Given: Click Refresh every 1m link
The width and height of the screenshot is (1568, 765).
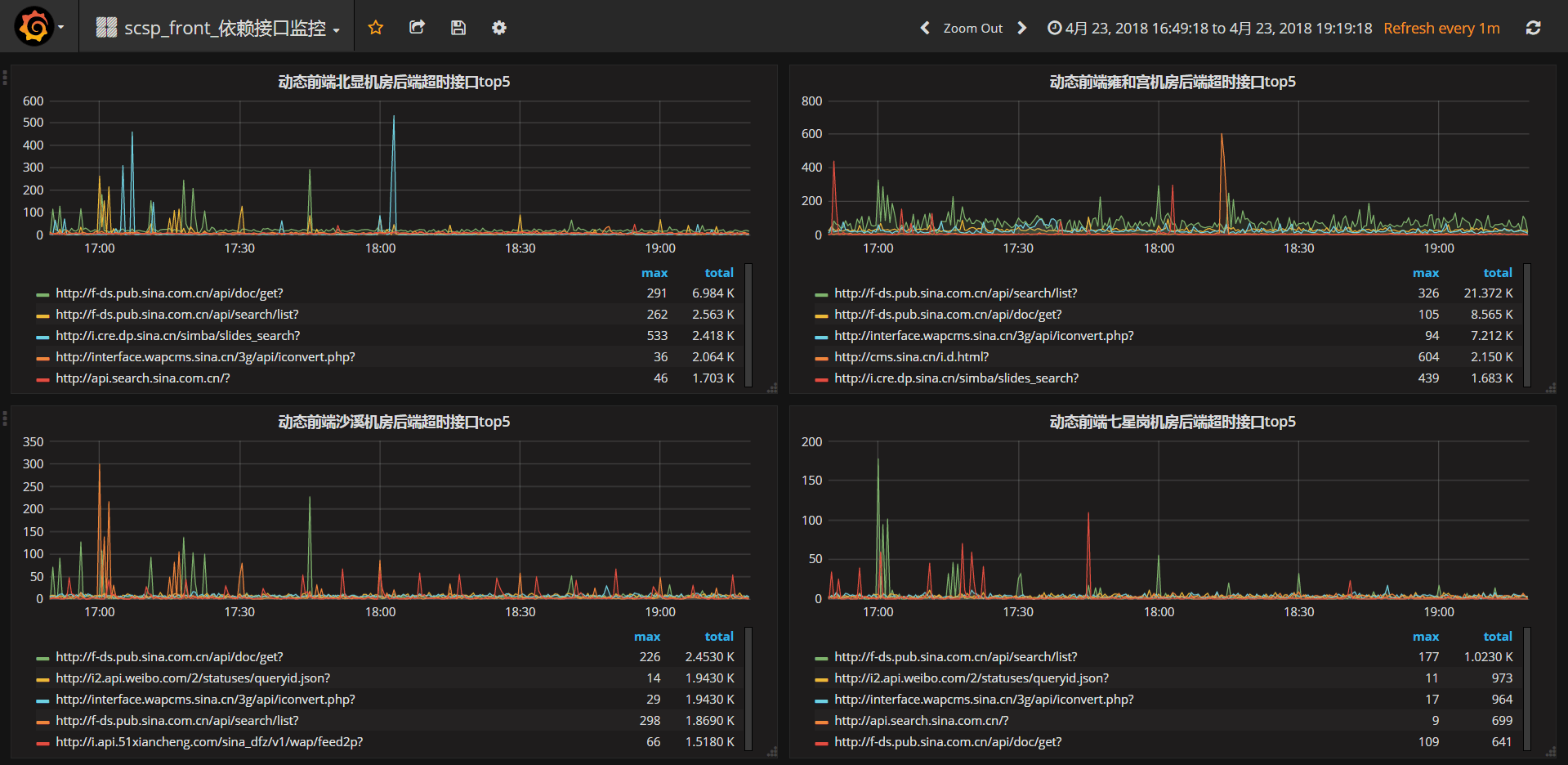Looking at the screenshot, I should [1441, 28].
